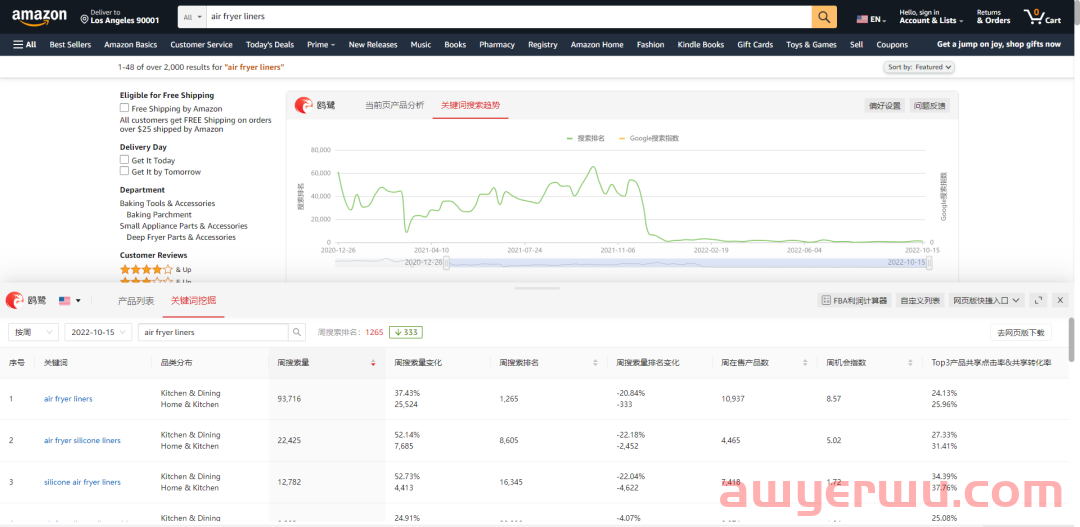The width and height of the screenshot is (1080, 527).
Task: Click the download from web version button
Action: (1021, 332)
